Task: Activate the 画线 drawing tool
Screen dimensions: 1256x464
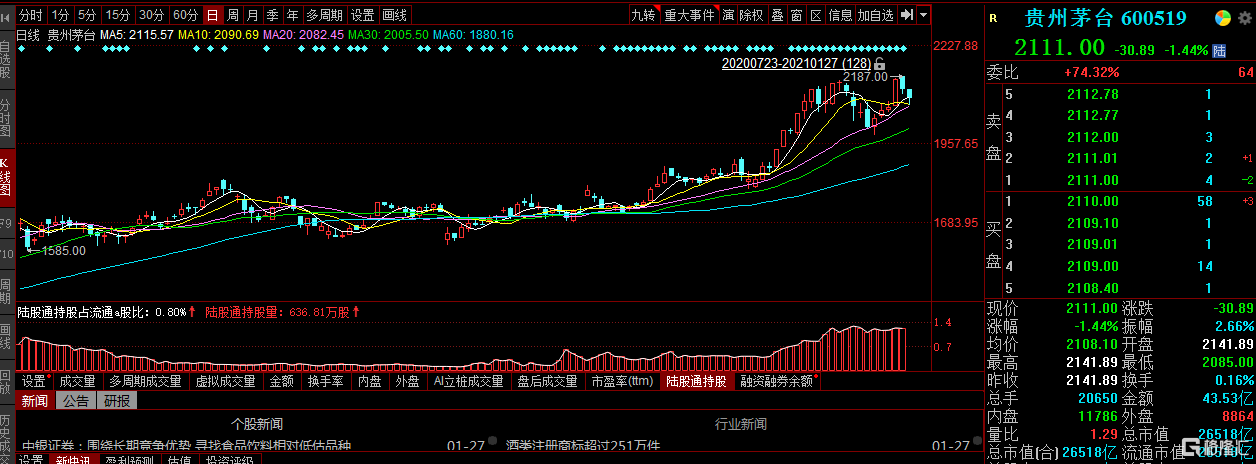Action: pos(394,15)
